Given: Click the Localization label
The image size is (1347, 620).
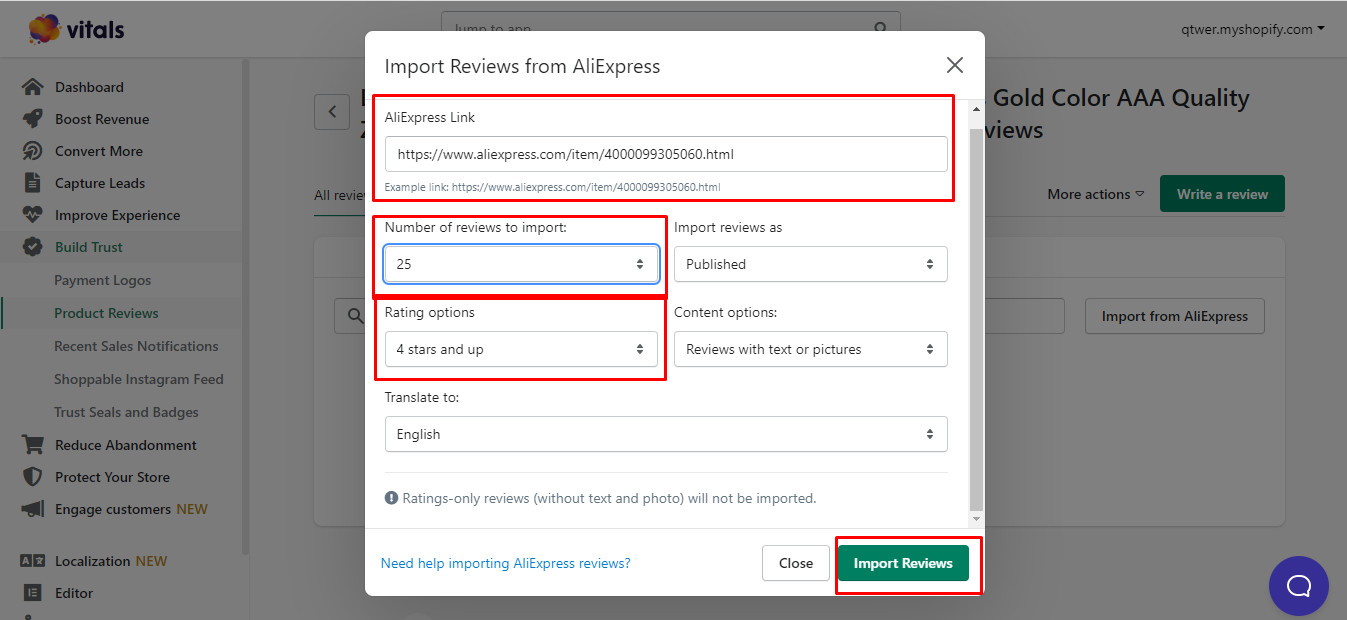Looking at the screenshot, I should (93, 561).
